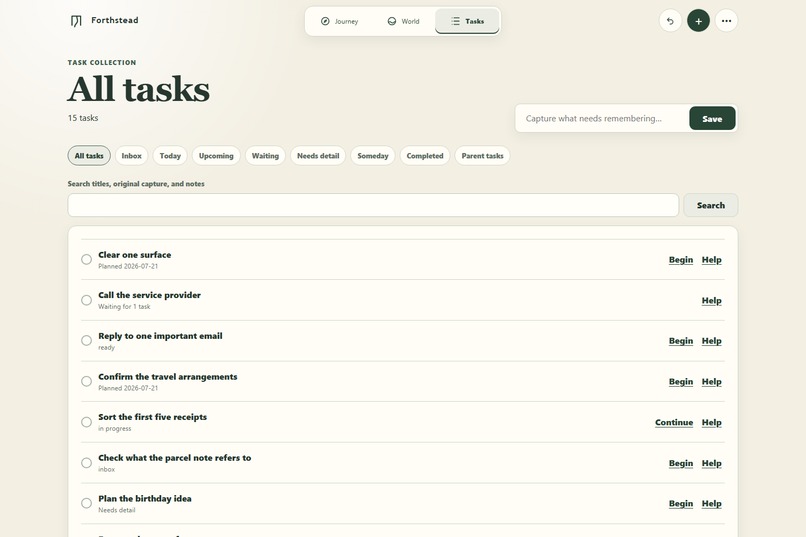Show Completed tasks

[x=425, y=156]
